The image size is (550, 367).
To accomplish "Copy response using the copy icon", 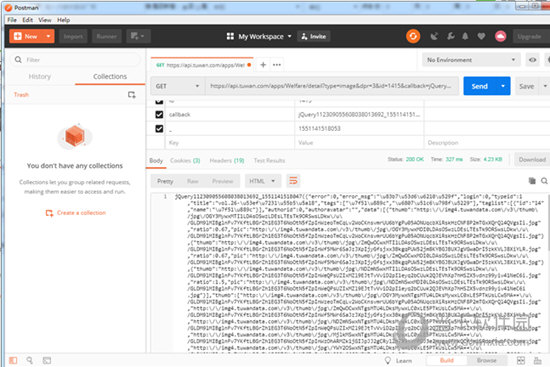I will (532, 181).
